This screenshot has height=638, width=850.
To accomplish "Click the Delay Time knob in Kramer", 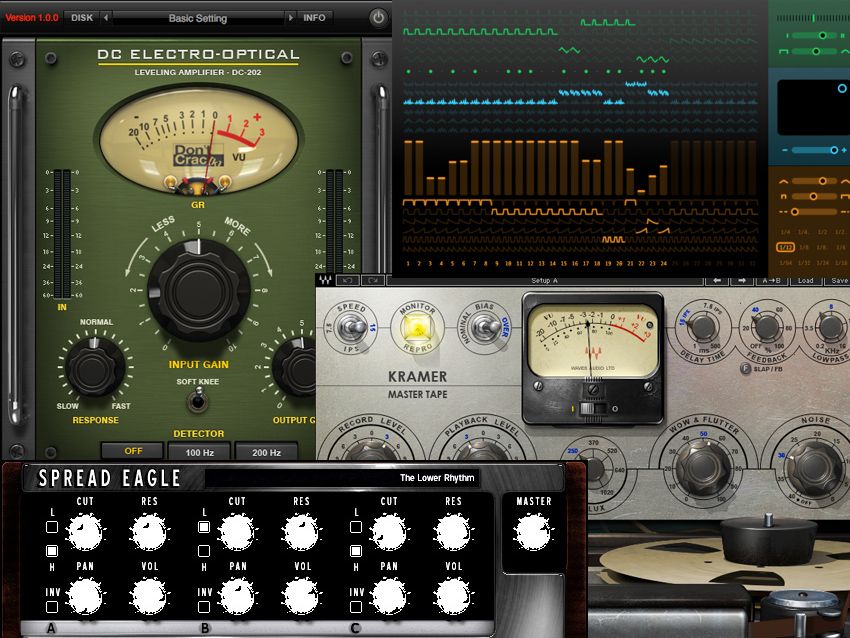I will coord(703,327).
